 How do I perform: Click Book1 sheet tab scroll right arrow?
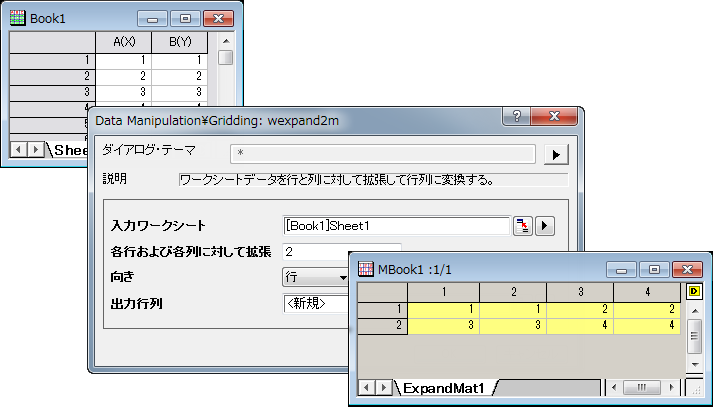coord(35,149)
